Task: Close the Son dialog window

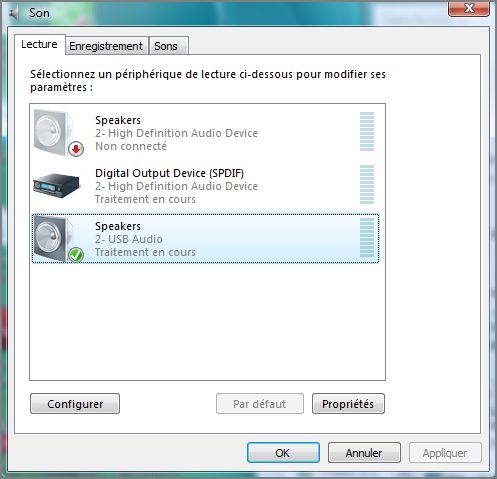Action: (469, 8)
